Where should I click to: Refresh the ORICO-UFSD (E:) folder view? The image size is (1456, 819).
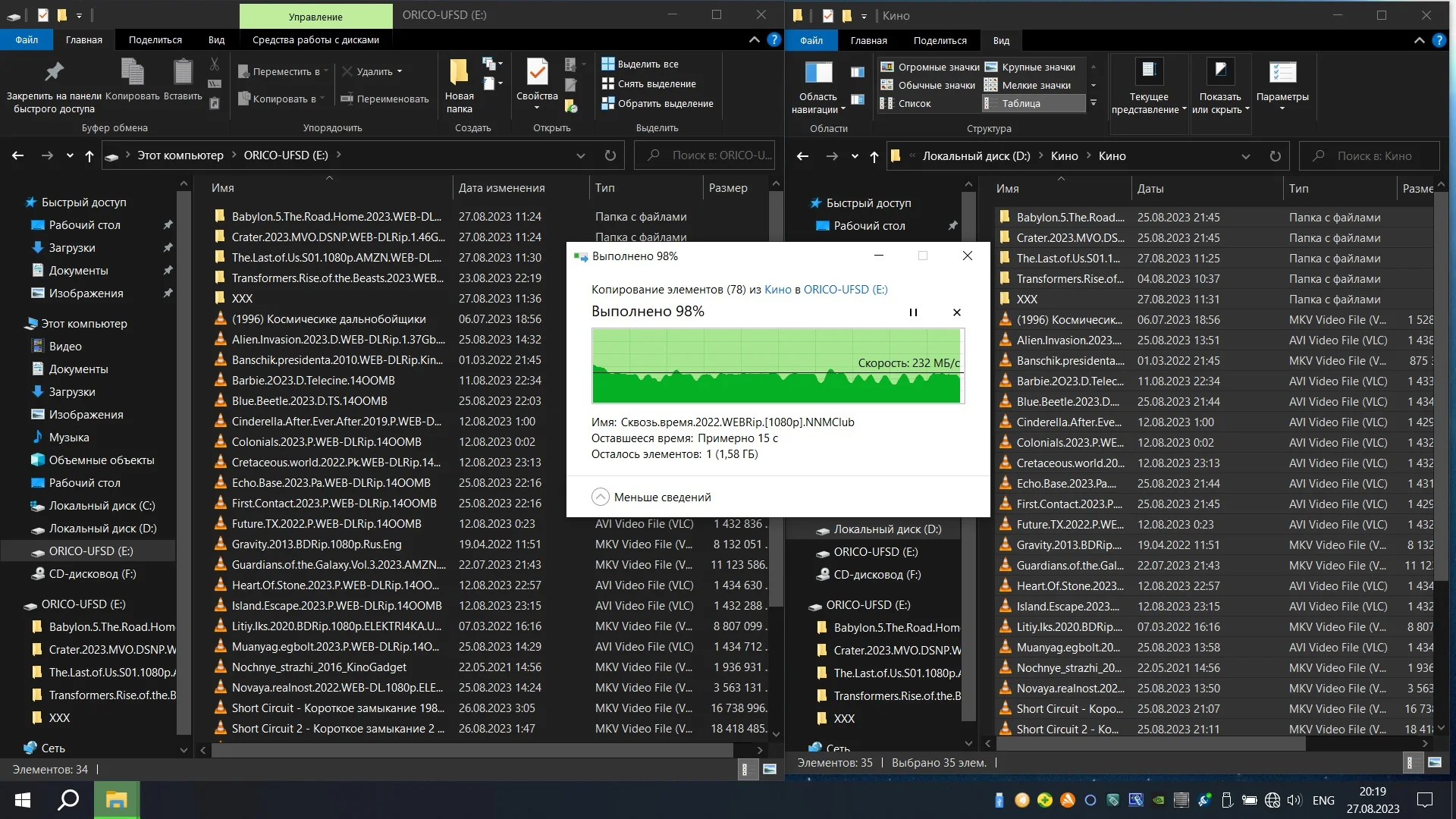pyautogui.click(x=610, y=155)
